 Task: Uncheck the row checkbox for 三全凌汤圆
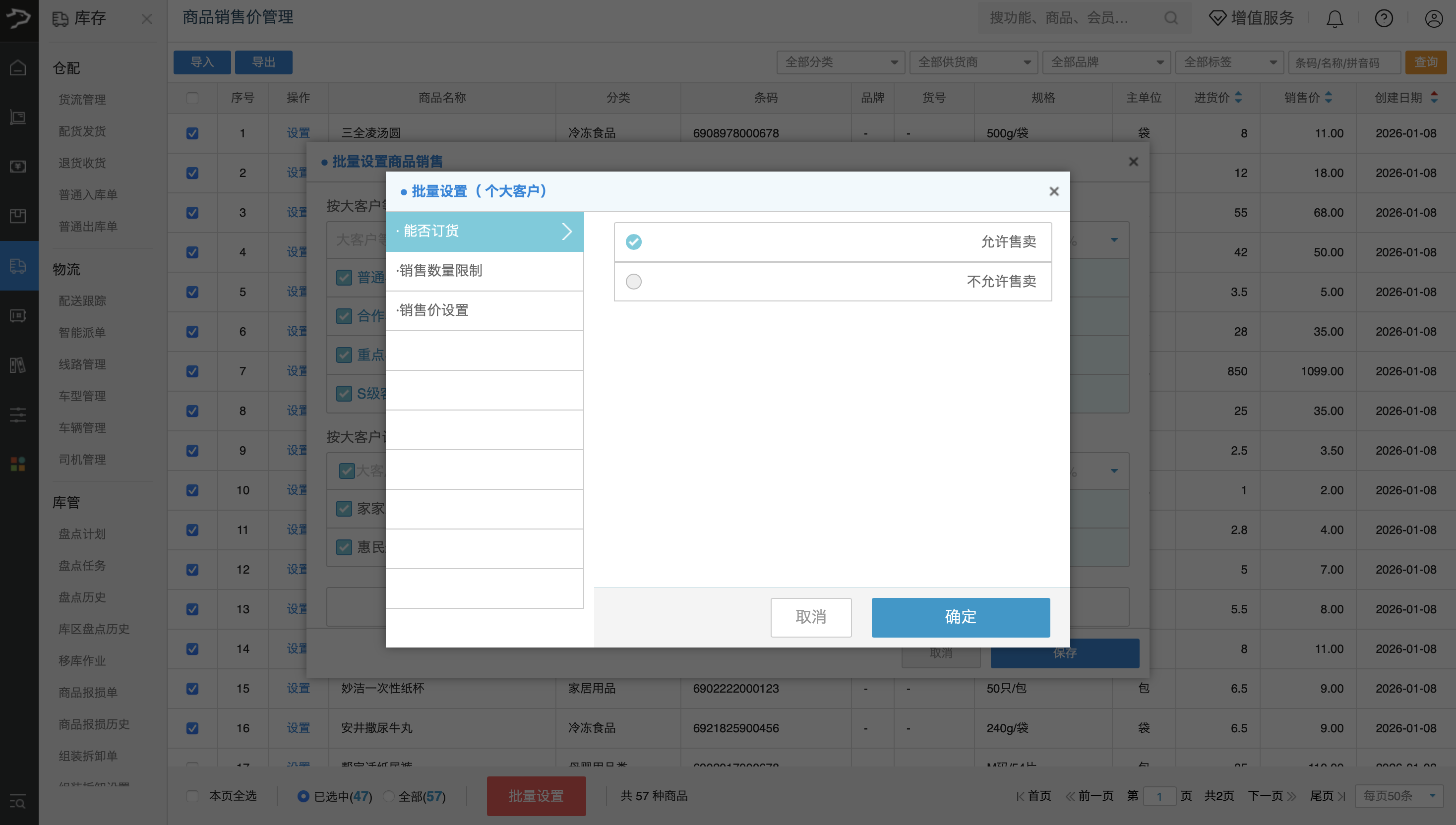point(192,133)
